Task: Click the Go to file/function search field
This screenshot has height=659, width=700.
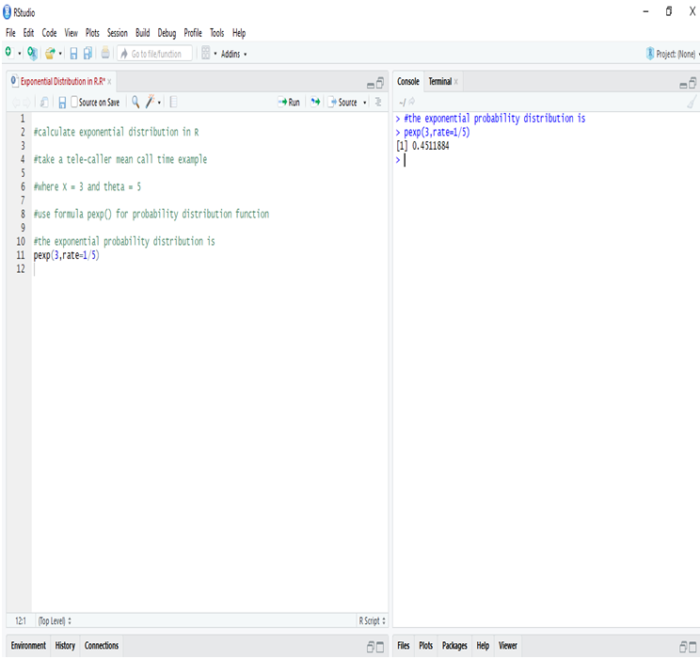Action: [x=155, y=53]
